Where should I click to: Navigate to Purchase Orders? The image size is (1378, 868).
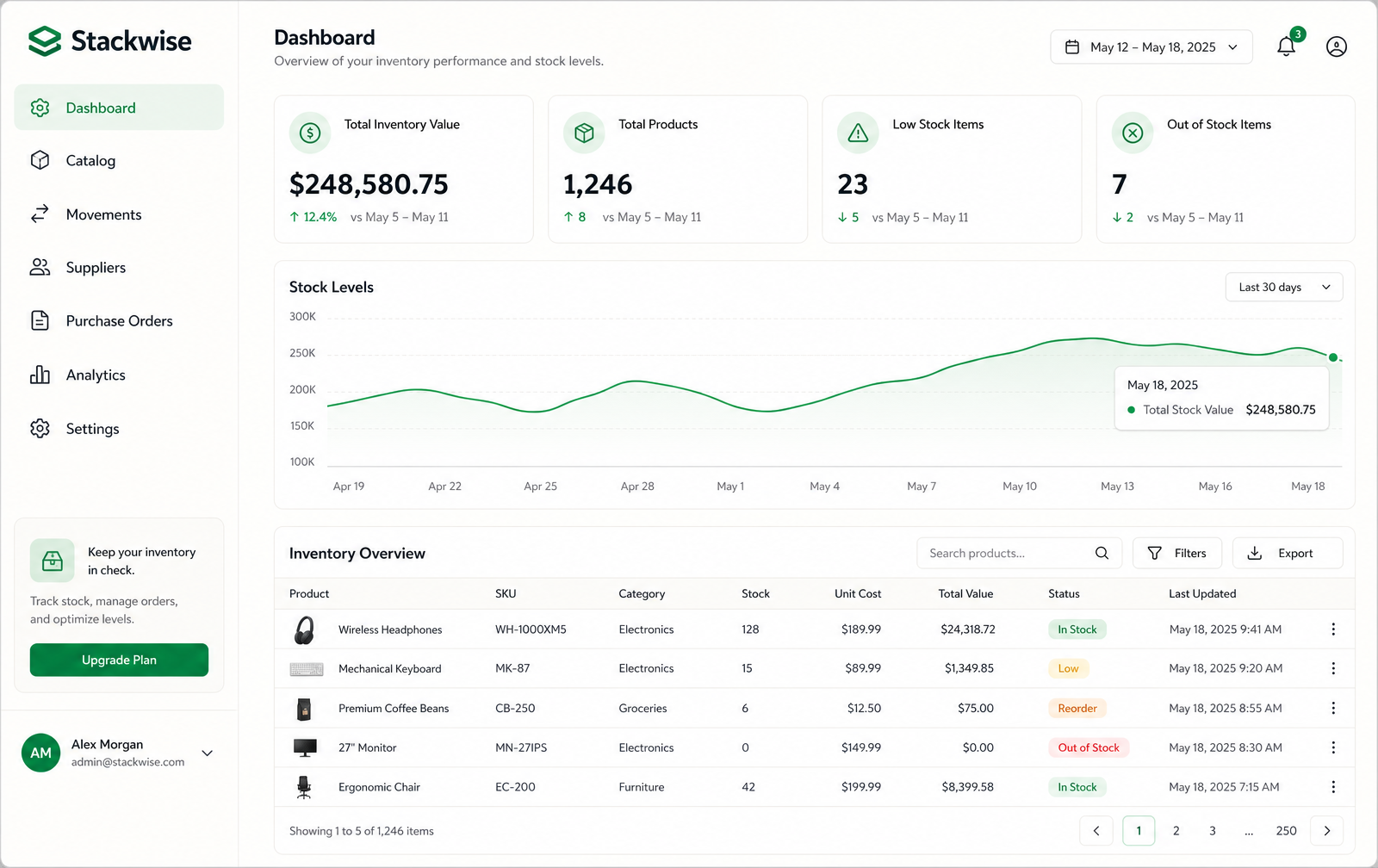119,321
